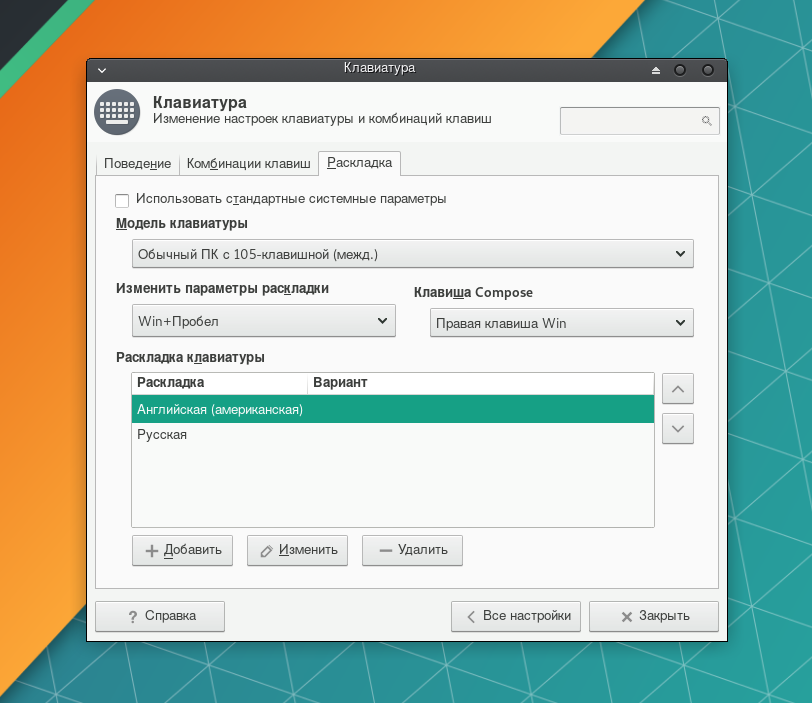812x703 pixels.
Task: Click the "Удалить" button
Action: (412, 550)
